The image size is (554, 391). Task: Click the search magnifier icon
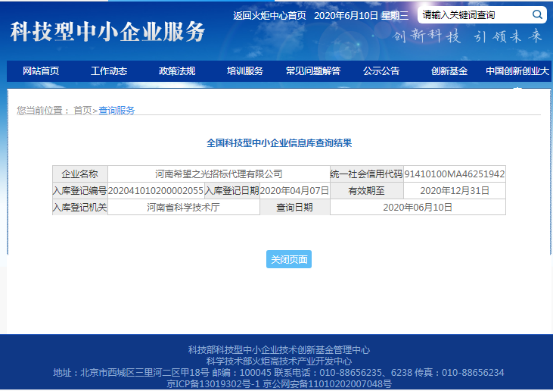click(x=537, y=14)
